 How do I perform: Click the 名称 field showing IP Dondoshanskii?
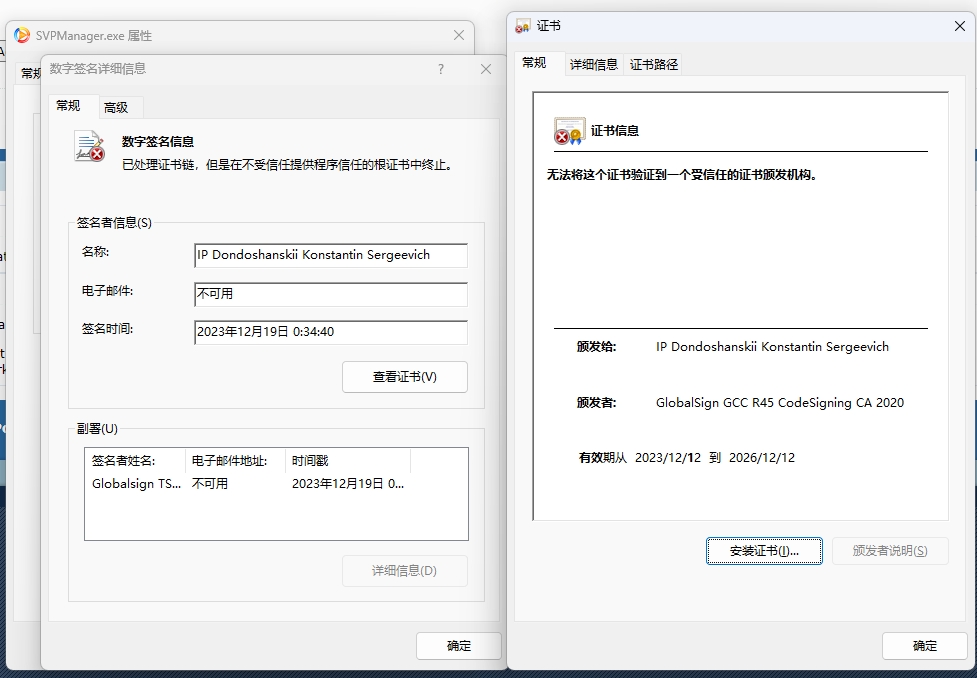pos(330,255)
